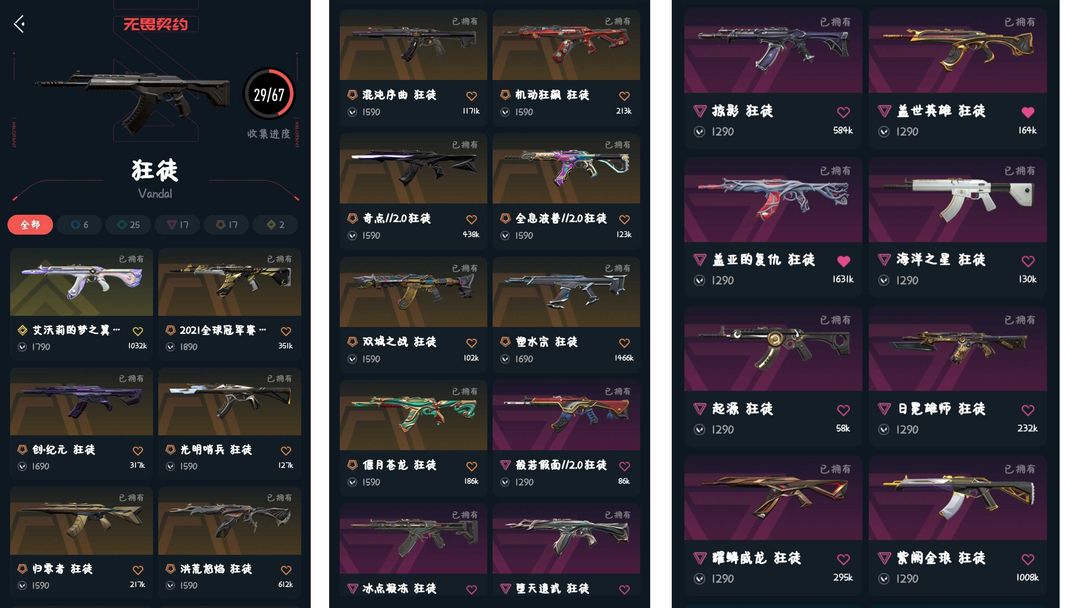Open the 侵月苍龙 狂徒 skin name
This screenshot has height=608, width=1080.
(x=399, y=465)
